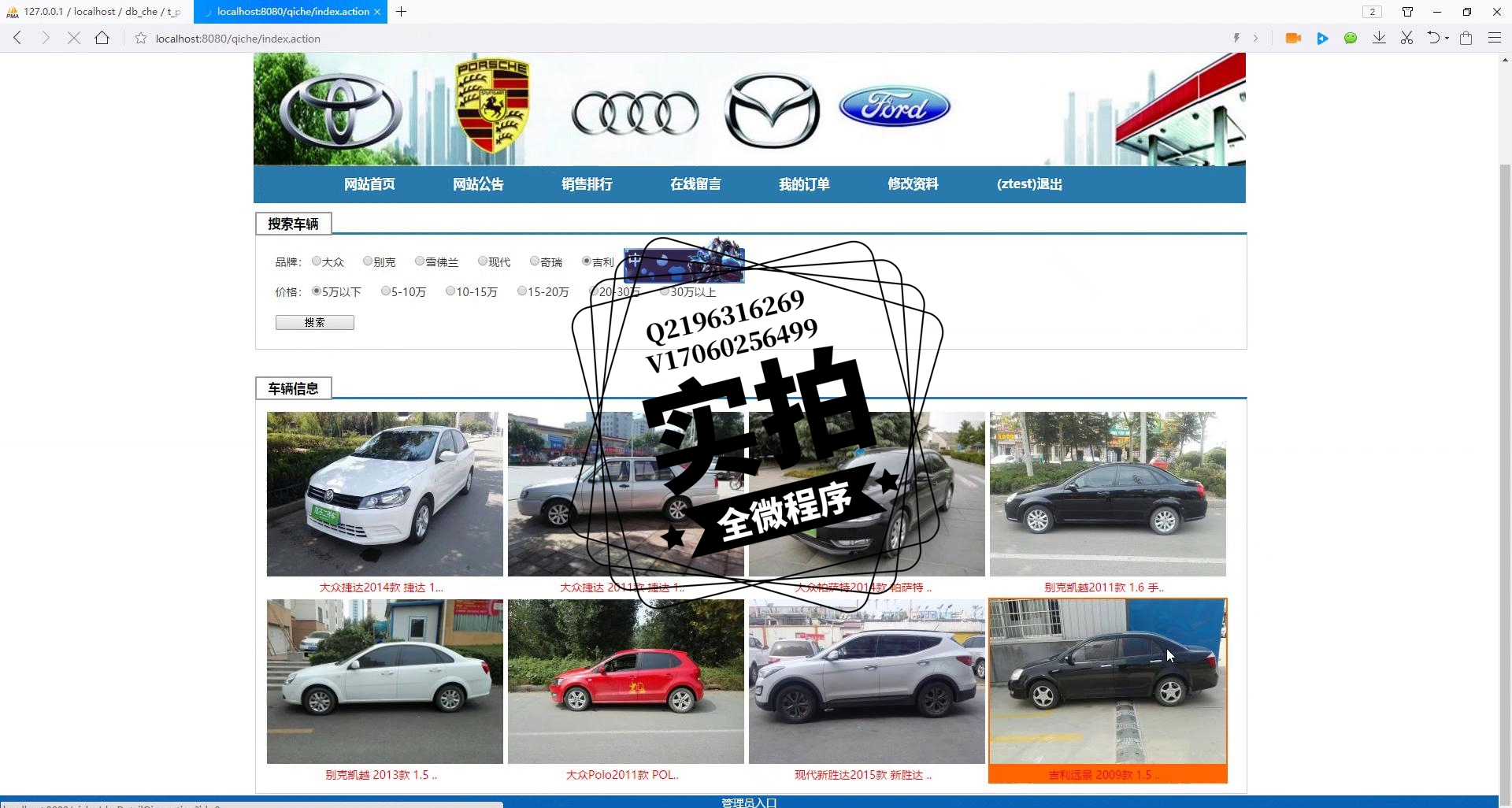This screenshot has height=808, width=1512.
Task: Select the 10-15万 price radio button
Action: tap(450, 291)
